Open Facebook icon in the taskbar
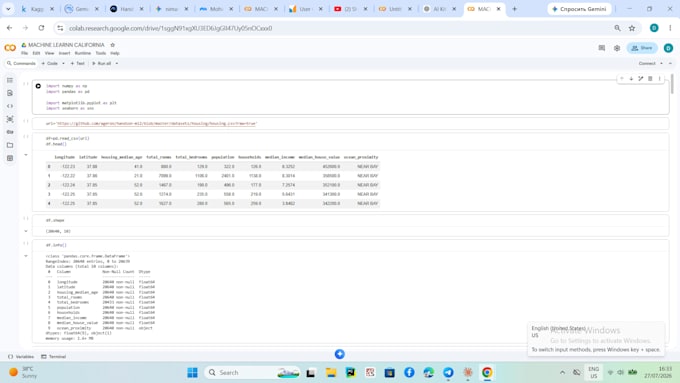The width and height of the screenshot is (680, 383). point(409,372)
